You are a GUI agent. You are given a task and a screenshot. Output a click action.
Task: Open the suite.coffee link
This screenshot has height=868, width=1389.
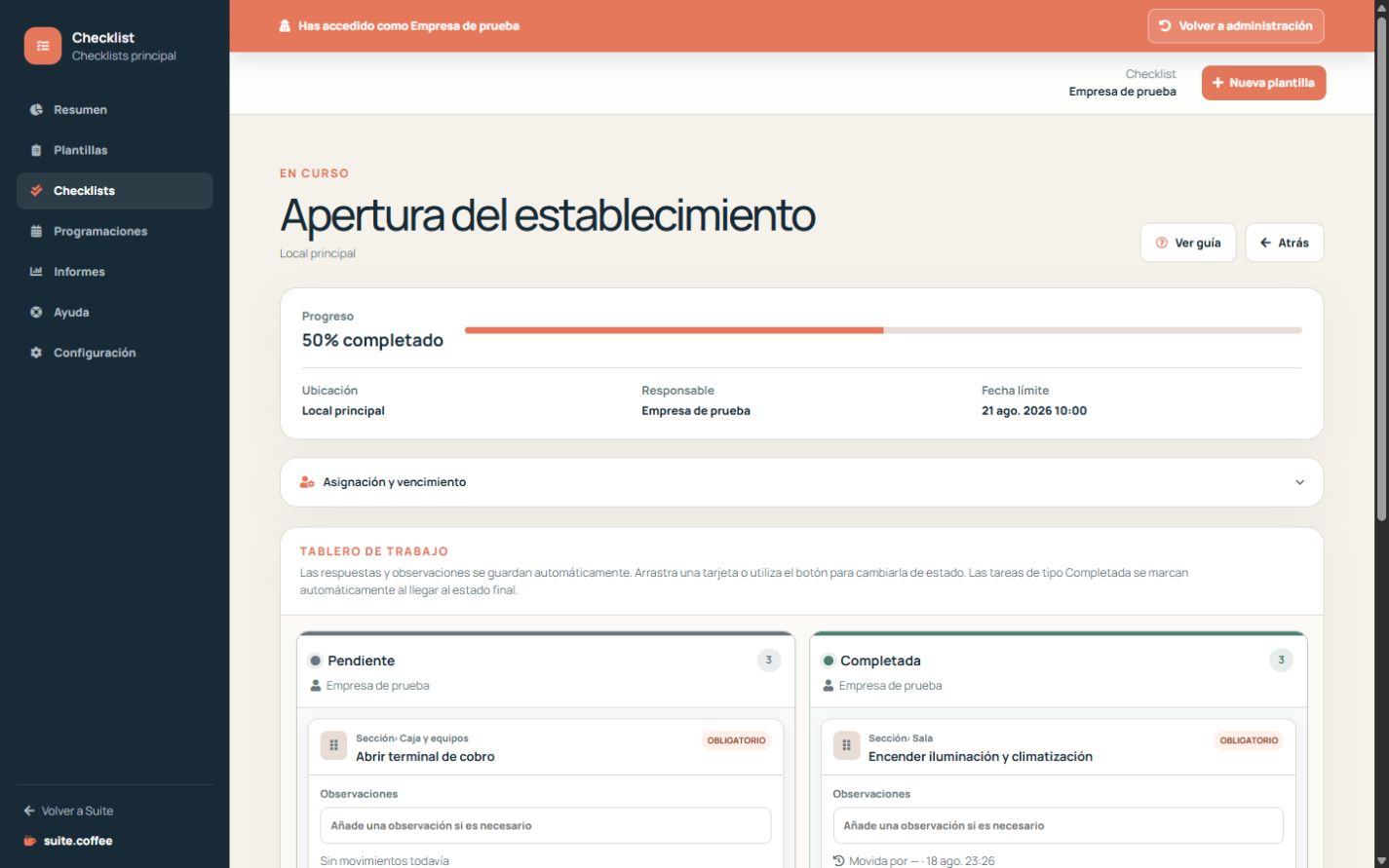(68, 841)
